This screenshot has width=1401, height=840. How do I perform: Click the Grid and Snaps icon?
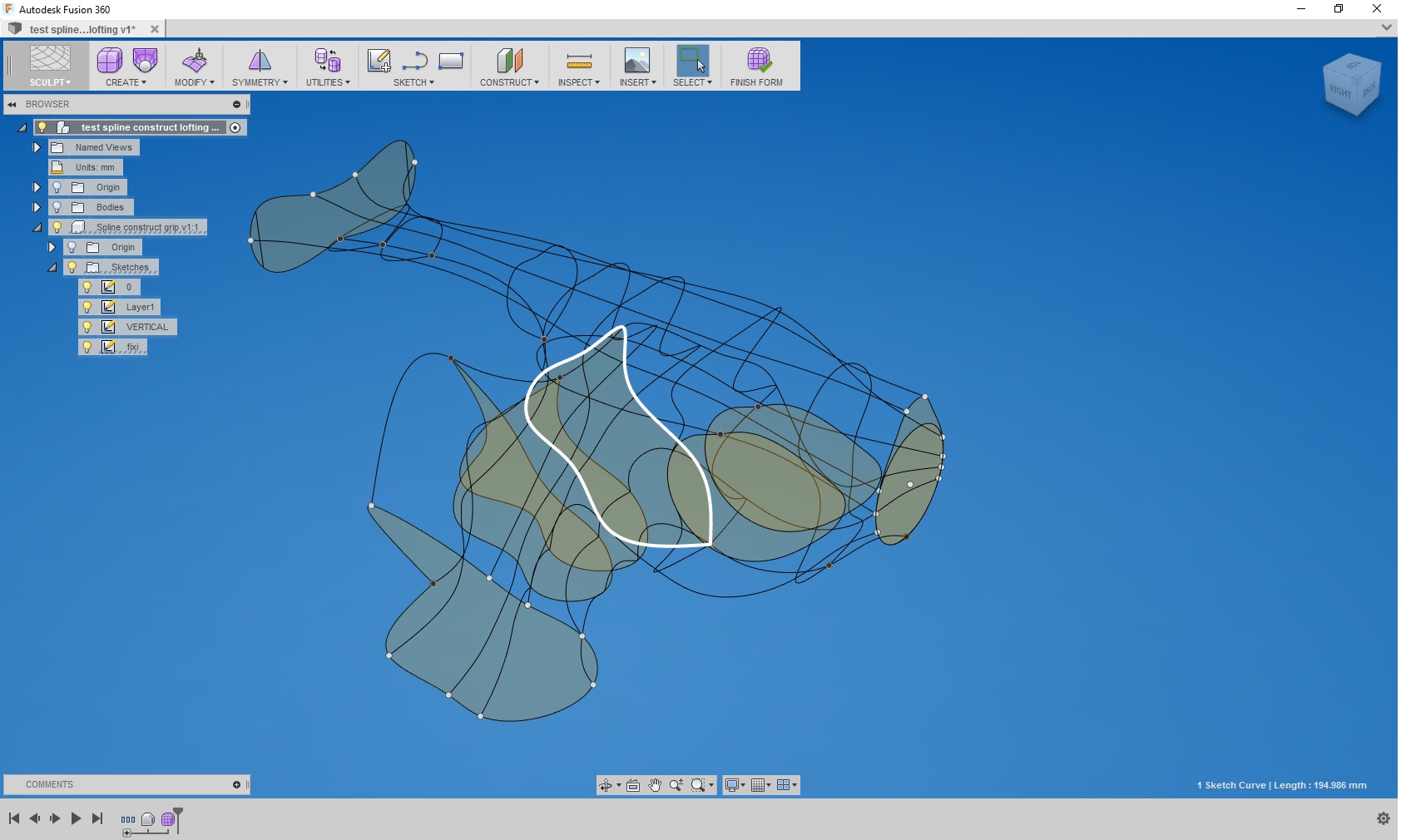[757, 785]
